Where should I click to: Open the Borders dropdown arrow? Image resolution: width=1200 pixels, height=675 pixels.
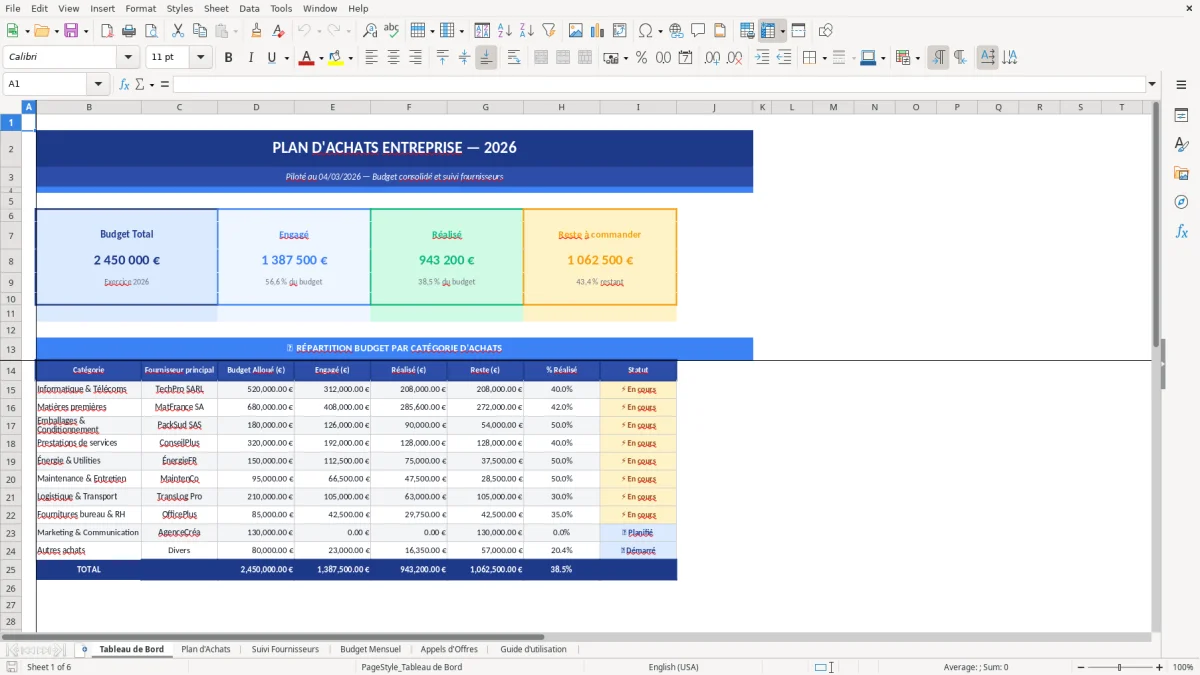click(824, 58)
